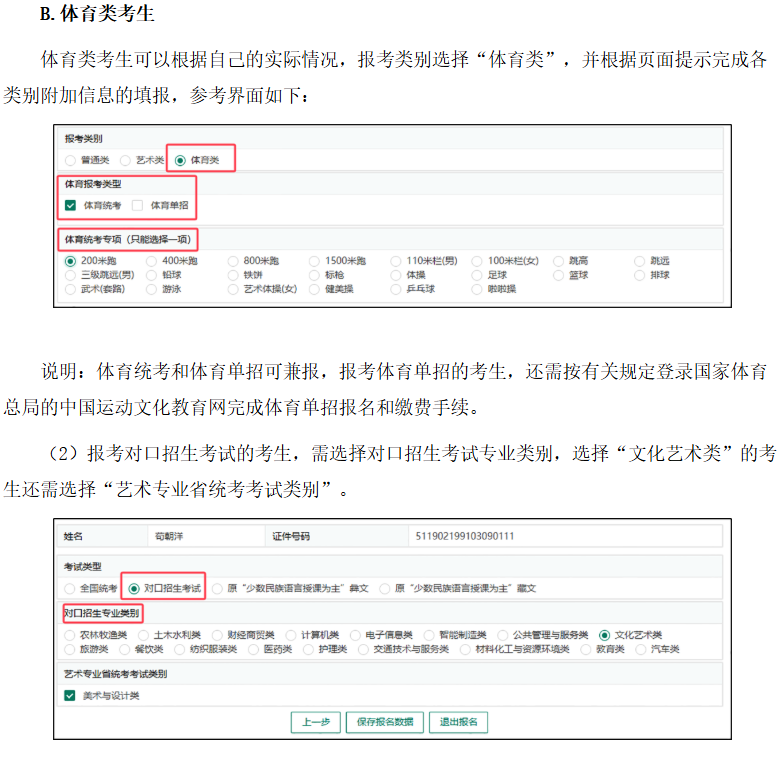The width and height of the screenshot is (779, 761).
Task: Pick 旅游类 professional category
Action: 70,649
